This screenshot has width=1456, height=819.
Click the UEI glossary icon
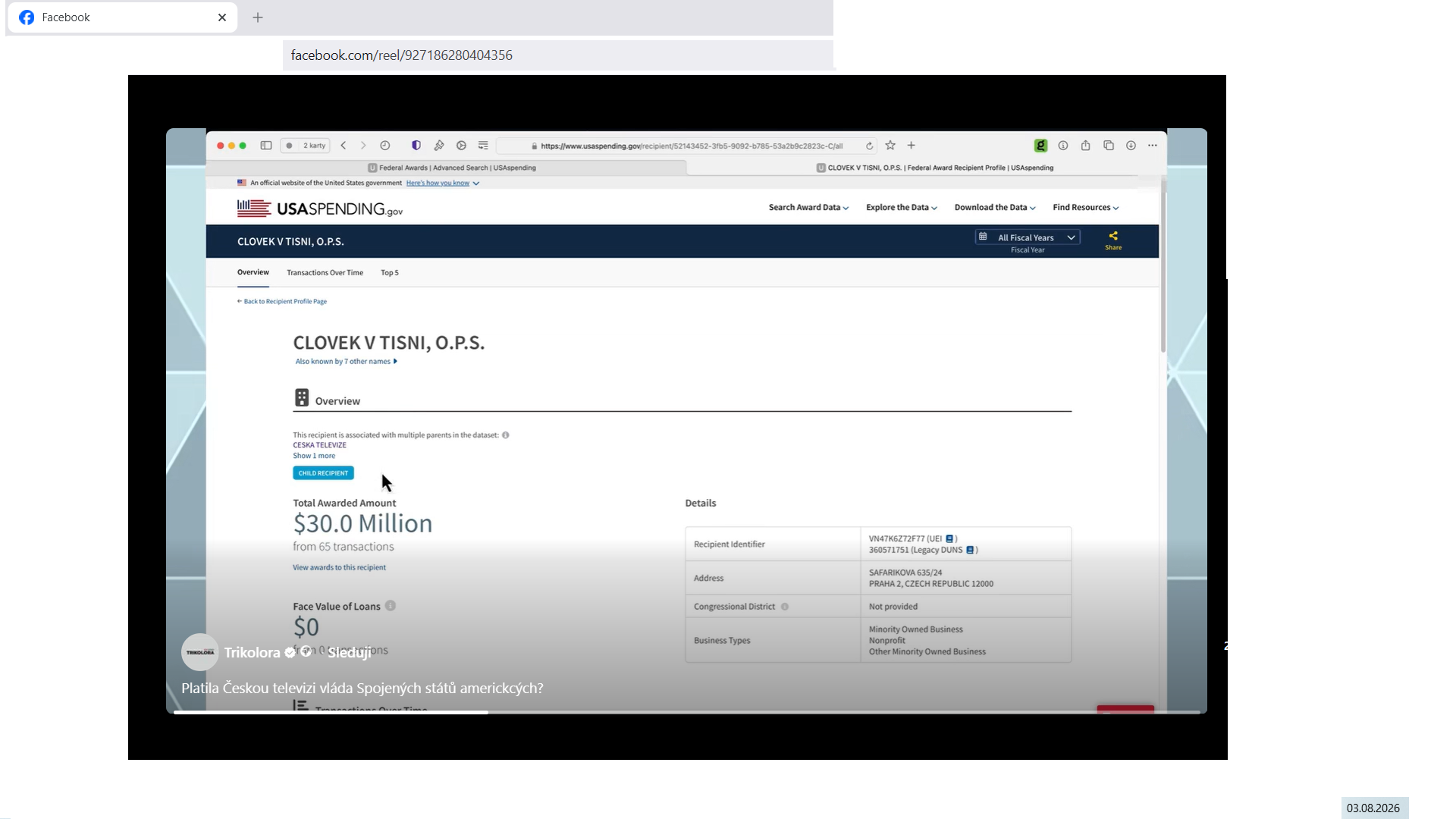click(949, 539)
